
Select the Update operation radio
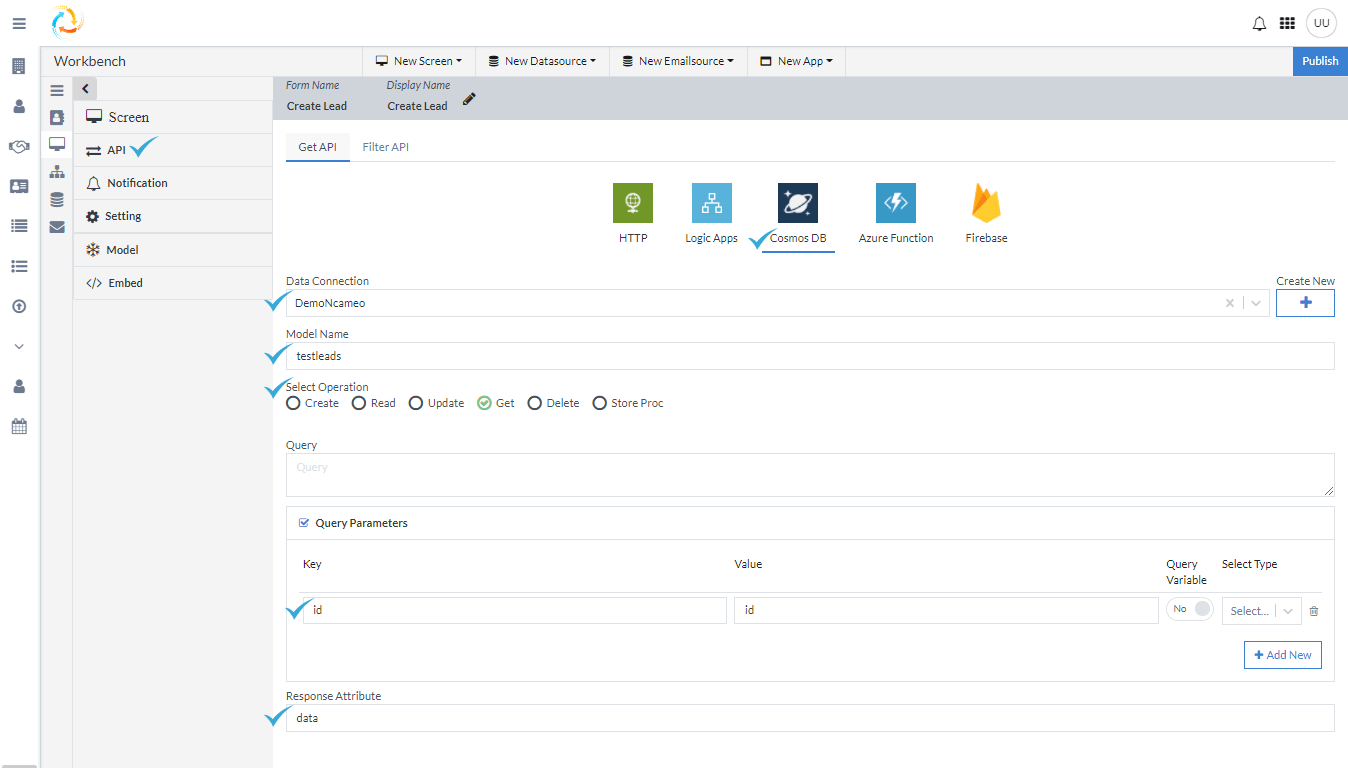[416, 403]
